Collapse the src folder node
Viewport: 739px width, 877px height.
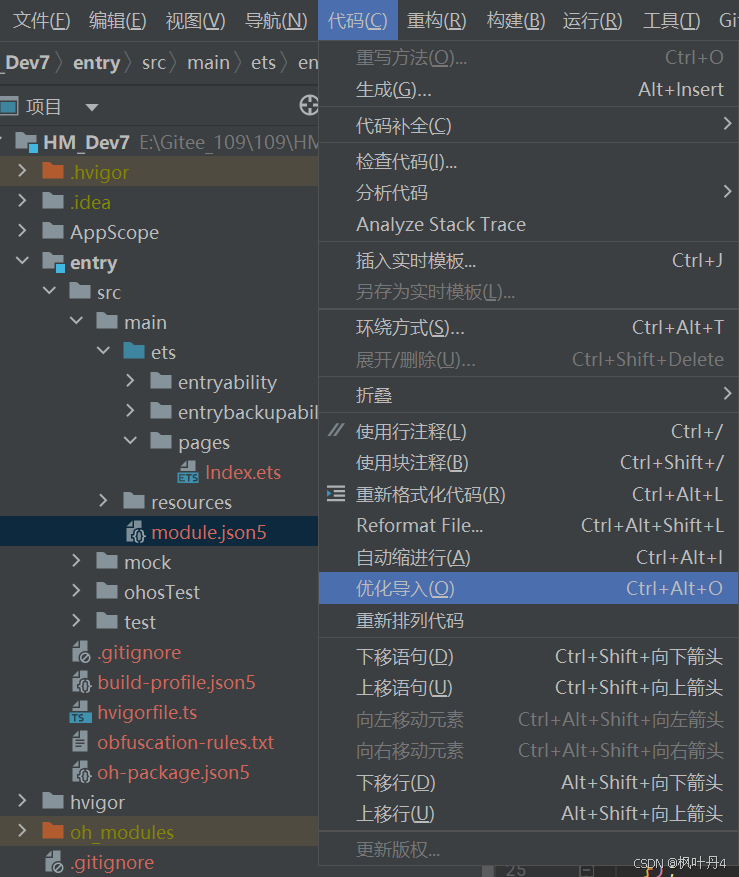49,291
